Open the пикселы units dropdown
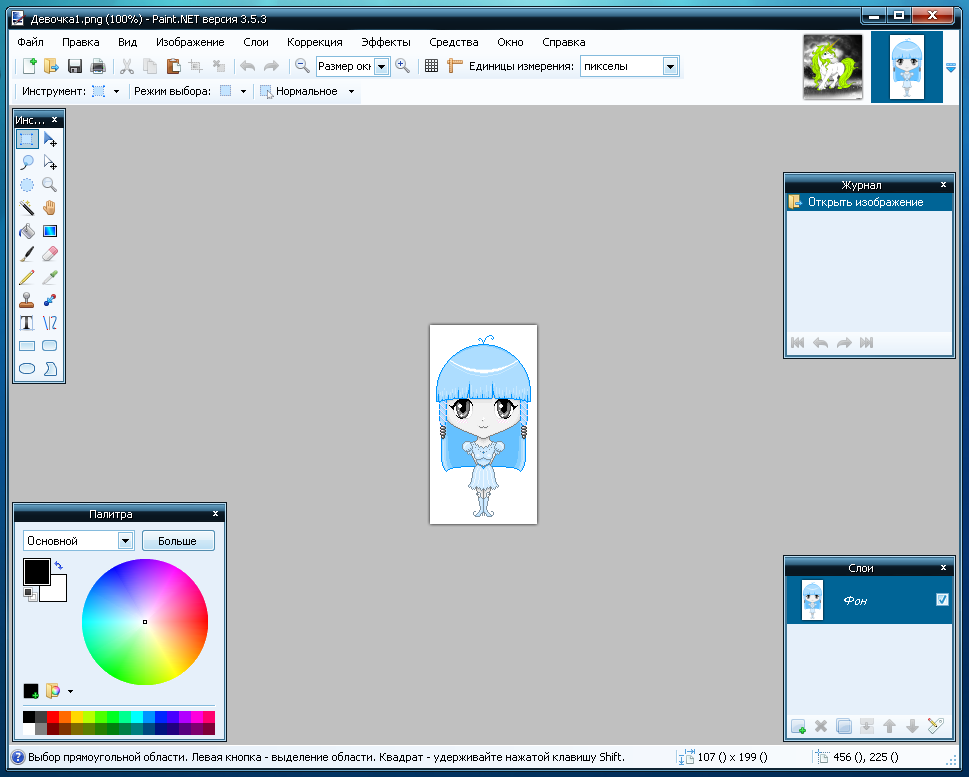Viewport: 969px width, 777px height. [671, 66]
